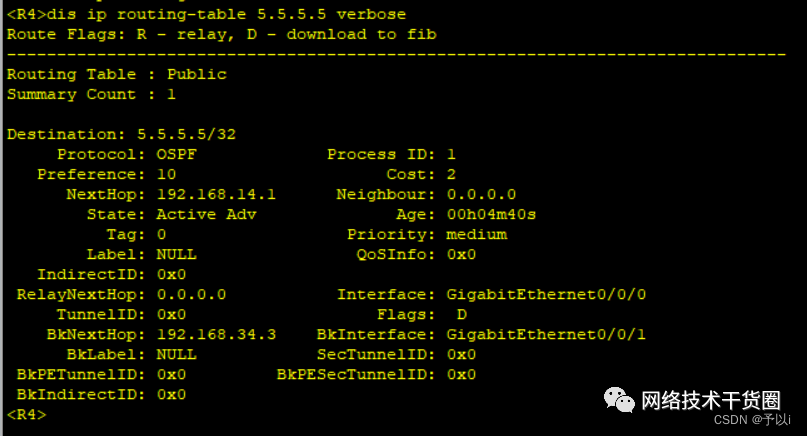The height and width of the screenshot is (436, 807).
Task: Click the Priority medium value
Action: [477, 234]
